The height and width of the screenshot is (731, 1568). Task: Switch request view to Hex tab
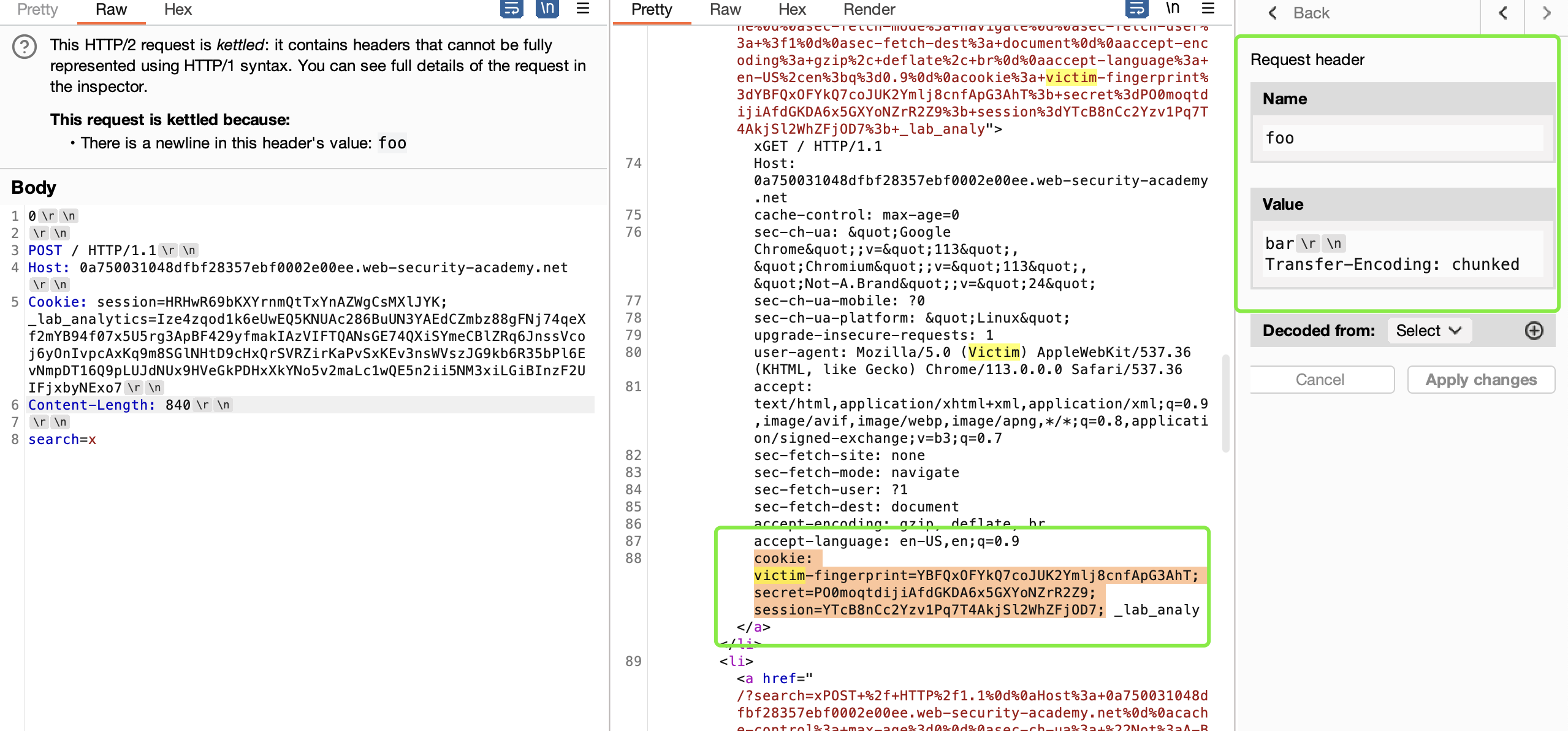[178, 10]
